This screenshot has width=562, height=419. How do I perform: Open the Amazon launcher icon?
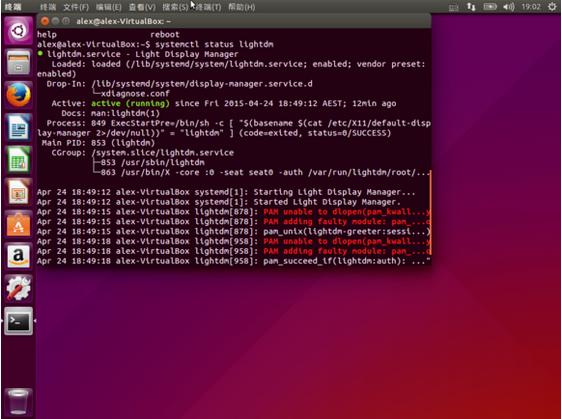point(18,256)
